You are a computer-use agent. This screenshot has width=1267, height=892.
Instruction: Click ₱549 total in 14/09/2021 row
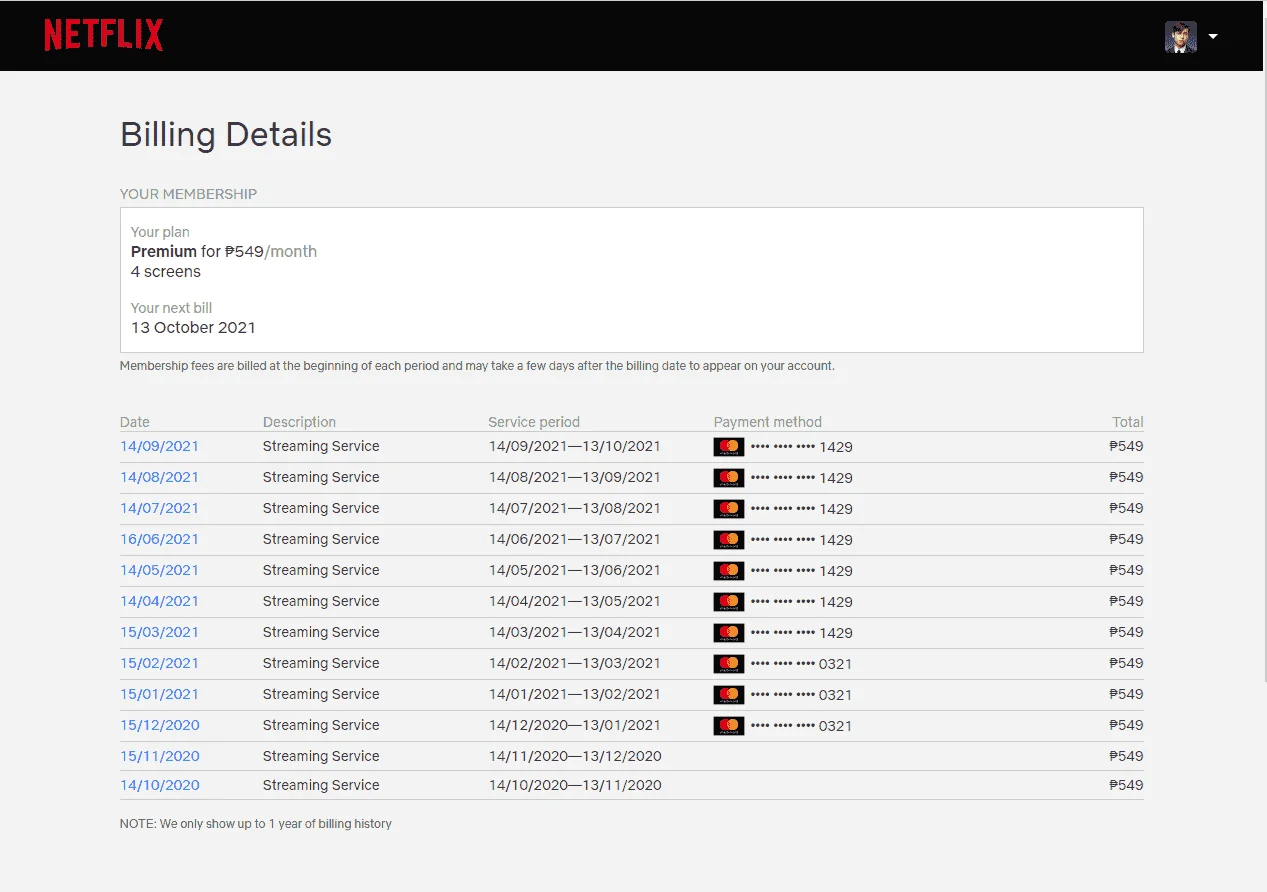(1126, 447)
